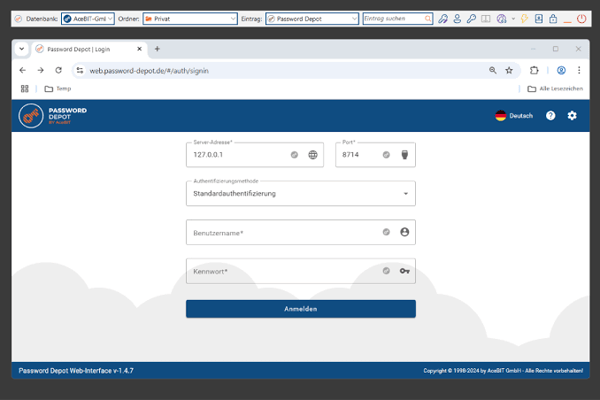Open the Eintrag dropdown showing Password Depot
600x400 pixels.
tap(312, 19)
